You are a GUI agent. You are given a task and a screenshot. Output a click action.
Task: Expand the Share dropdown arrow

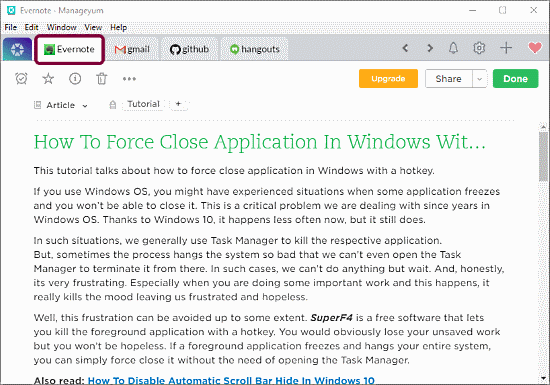[x=479, y=79]
